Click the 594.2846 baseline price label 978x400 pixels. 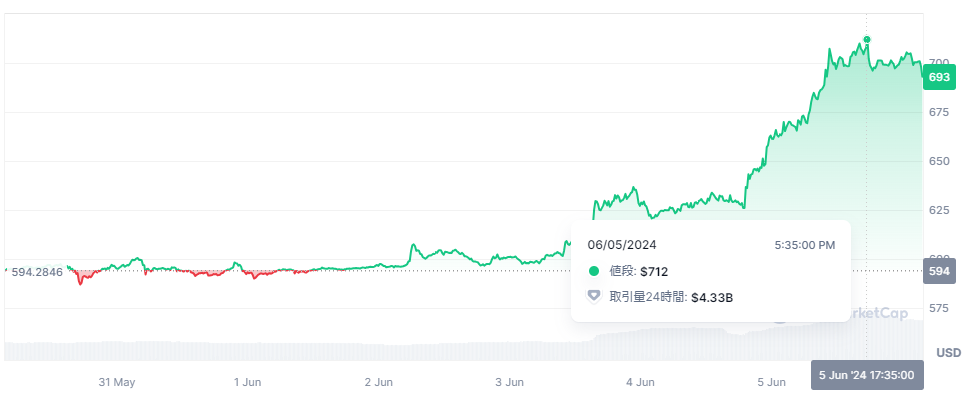pyautogui.click(x=36, y=272)
